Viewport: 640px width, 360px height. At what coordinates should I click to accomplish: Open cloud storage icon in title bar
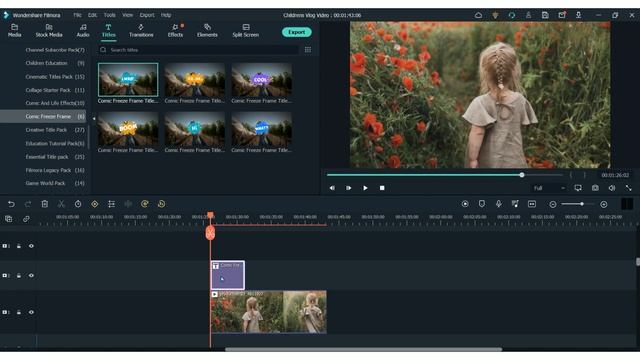click(478, 15)
